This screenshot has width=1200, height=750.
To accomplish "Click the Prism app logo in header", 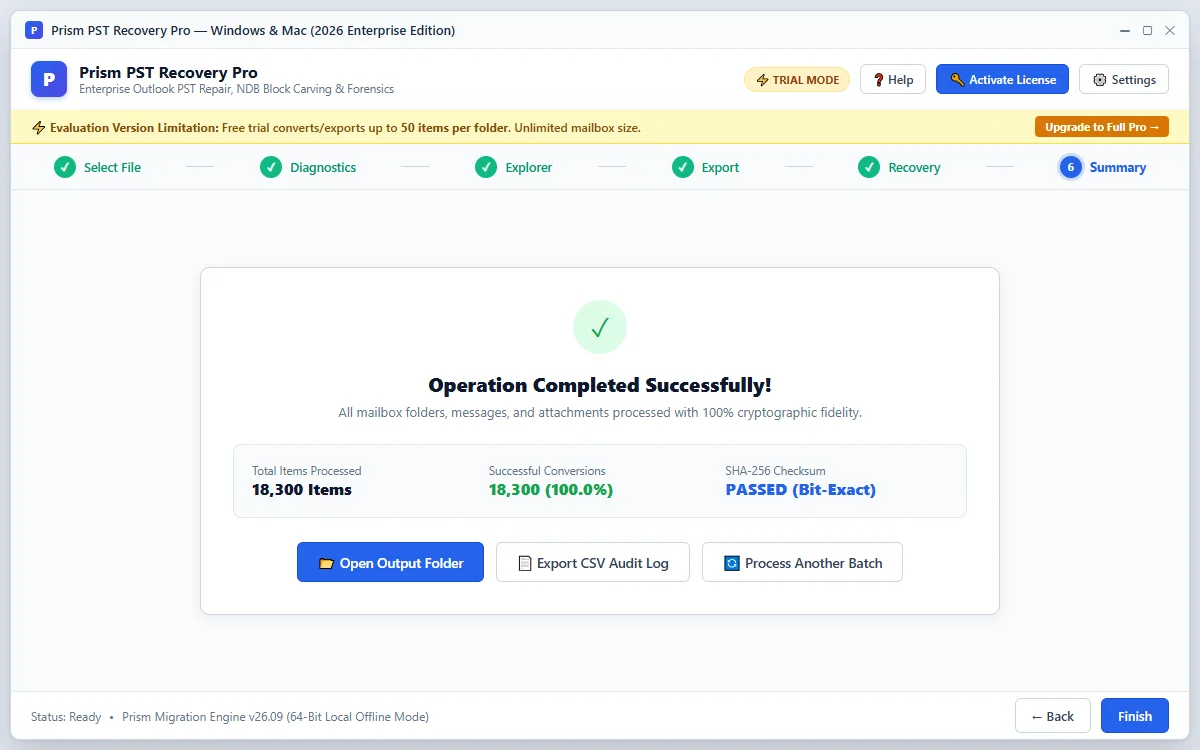I will [49, 79].
